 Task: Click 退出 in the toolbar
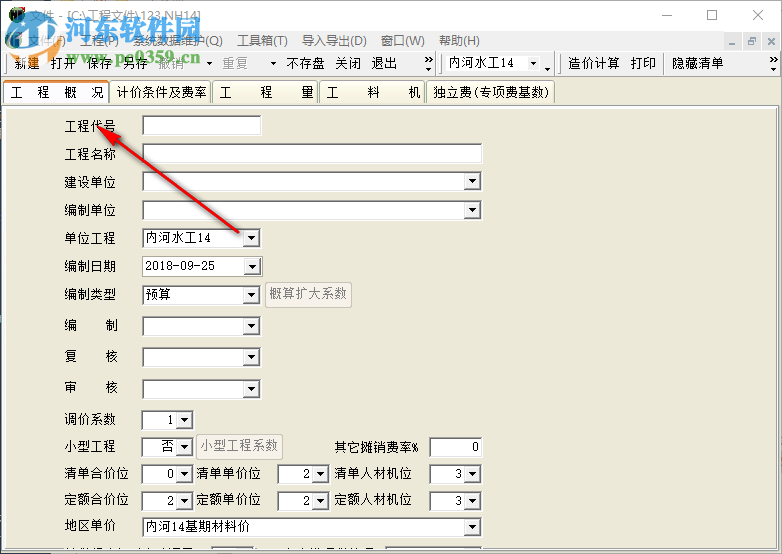[384, 63]
